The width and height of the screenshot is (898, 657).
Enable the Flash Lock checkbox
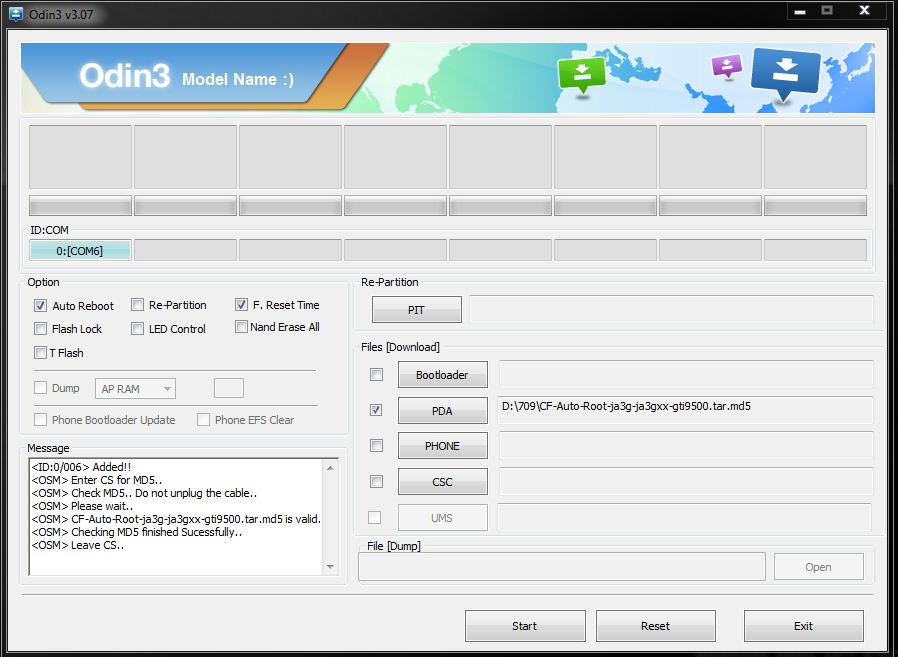(40, 329)
